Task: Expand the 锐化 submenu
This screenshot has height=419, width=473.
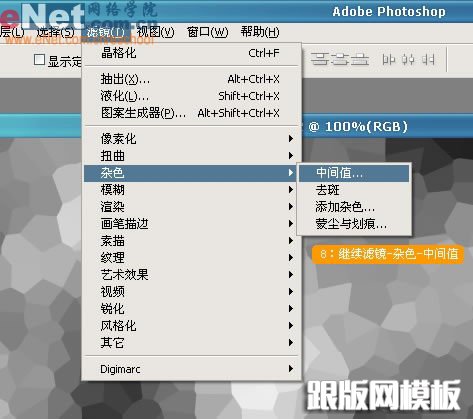Action: click(191, 309)
